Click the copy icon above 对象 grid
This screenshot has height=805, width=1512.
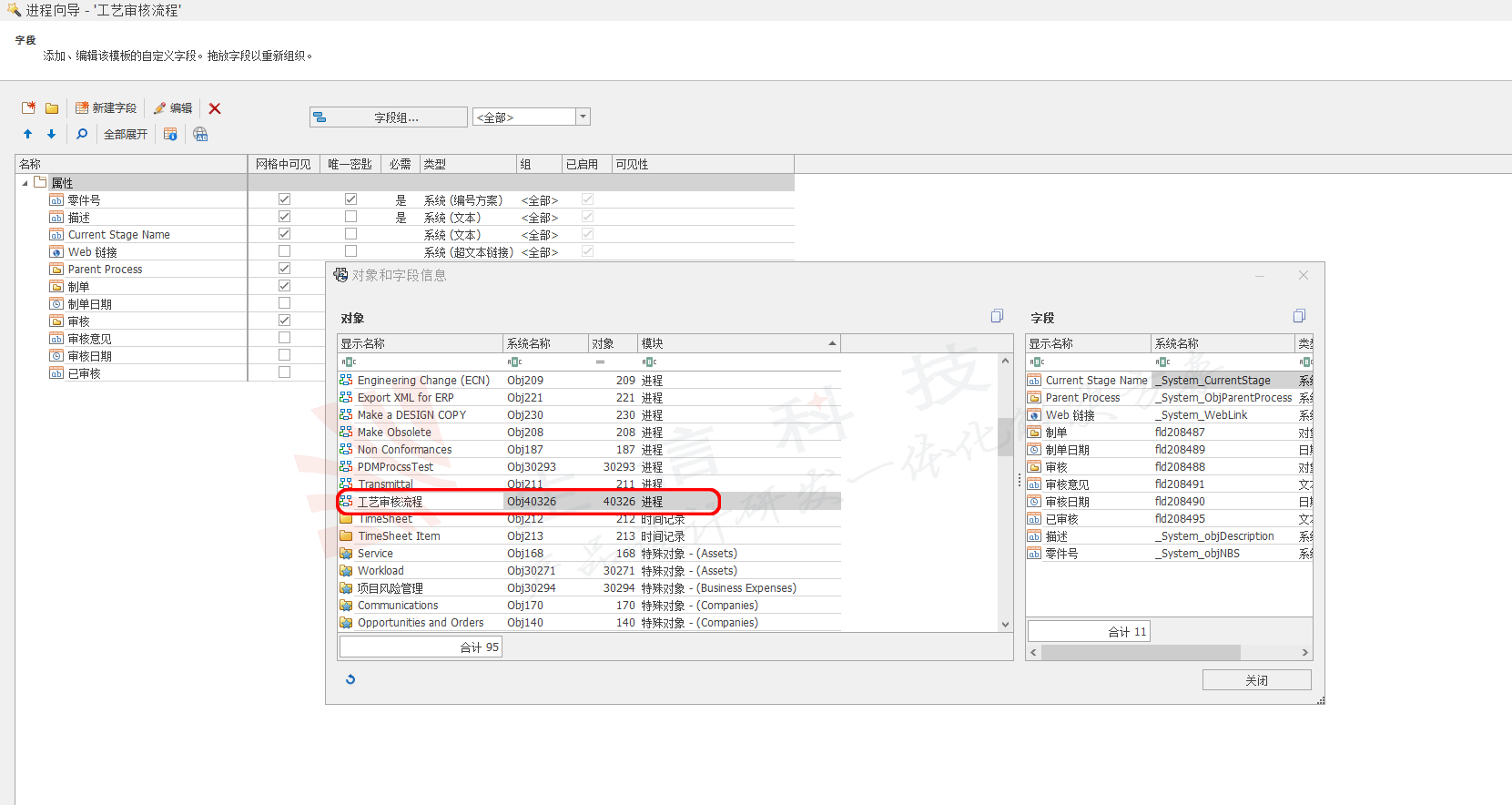[997, 316]
